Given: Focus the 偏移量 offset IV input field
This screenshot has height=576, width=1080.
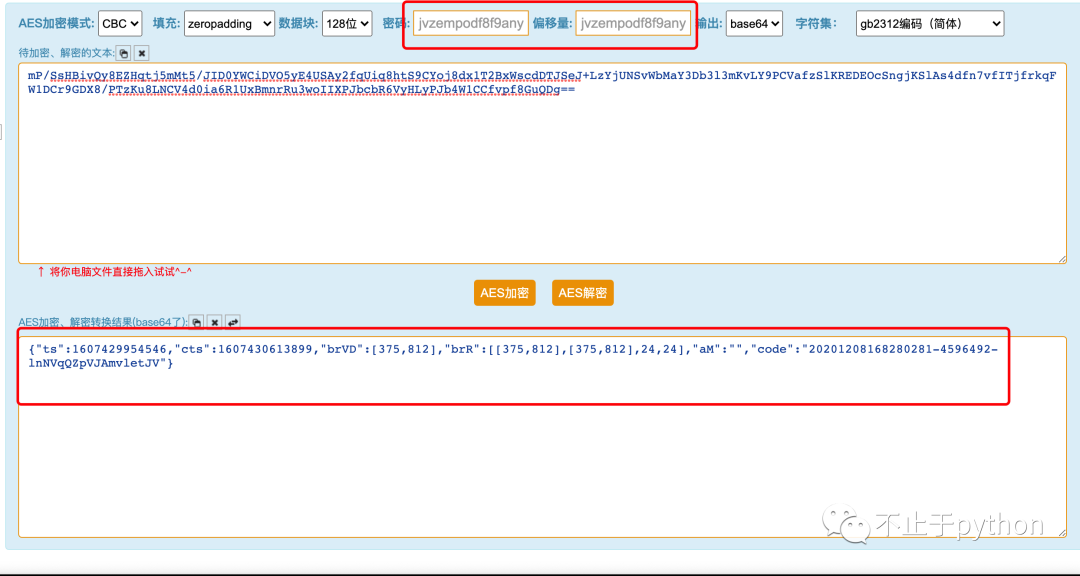Looking at the screenshot, I should pyautogui.click(x=632, y=23).
